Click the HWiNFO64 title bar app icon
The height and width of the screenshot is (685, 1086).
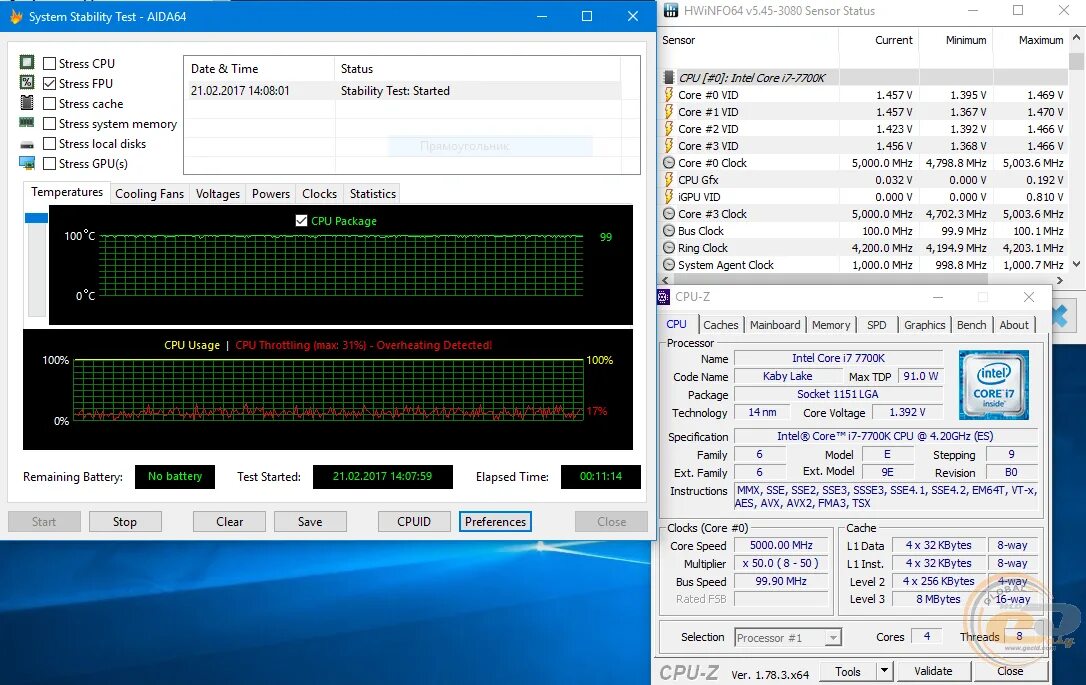tap(670, 10)
